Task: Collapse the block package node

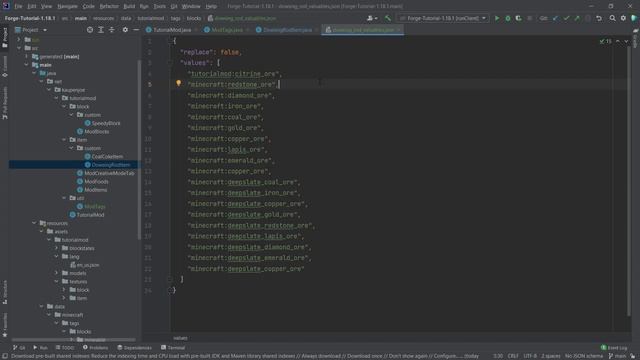Action: [64, 107]
